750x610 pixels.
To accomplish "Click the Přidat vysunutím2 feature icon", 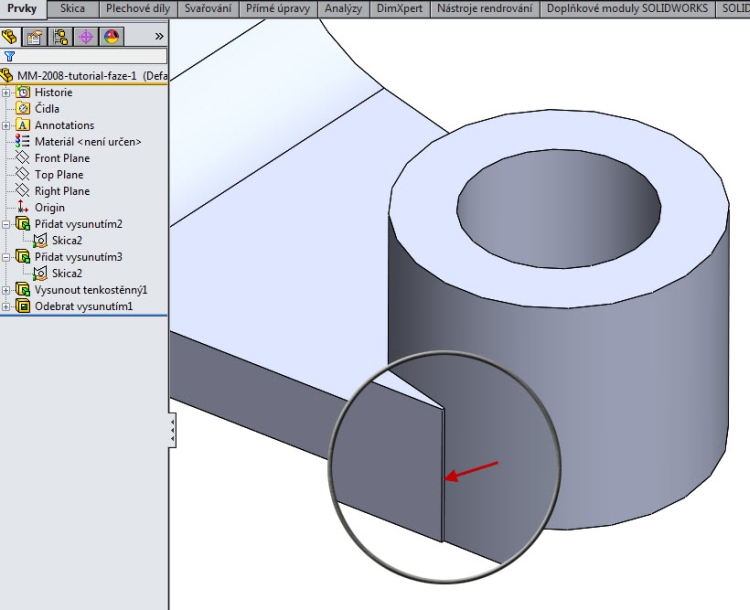I will coord(22,223).
